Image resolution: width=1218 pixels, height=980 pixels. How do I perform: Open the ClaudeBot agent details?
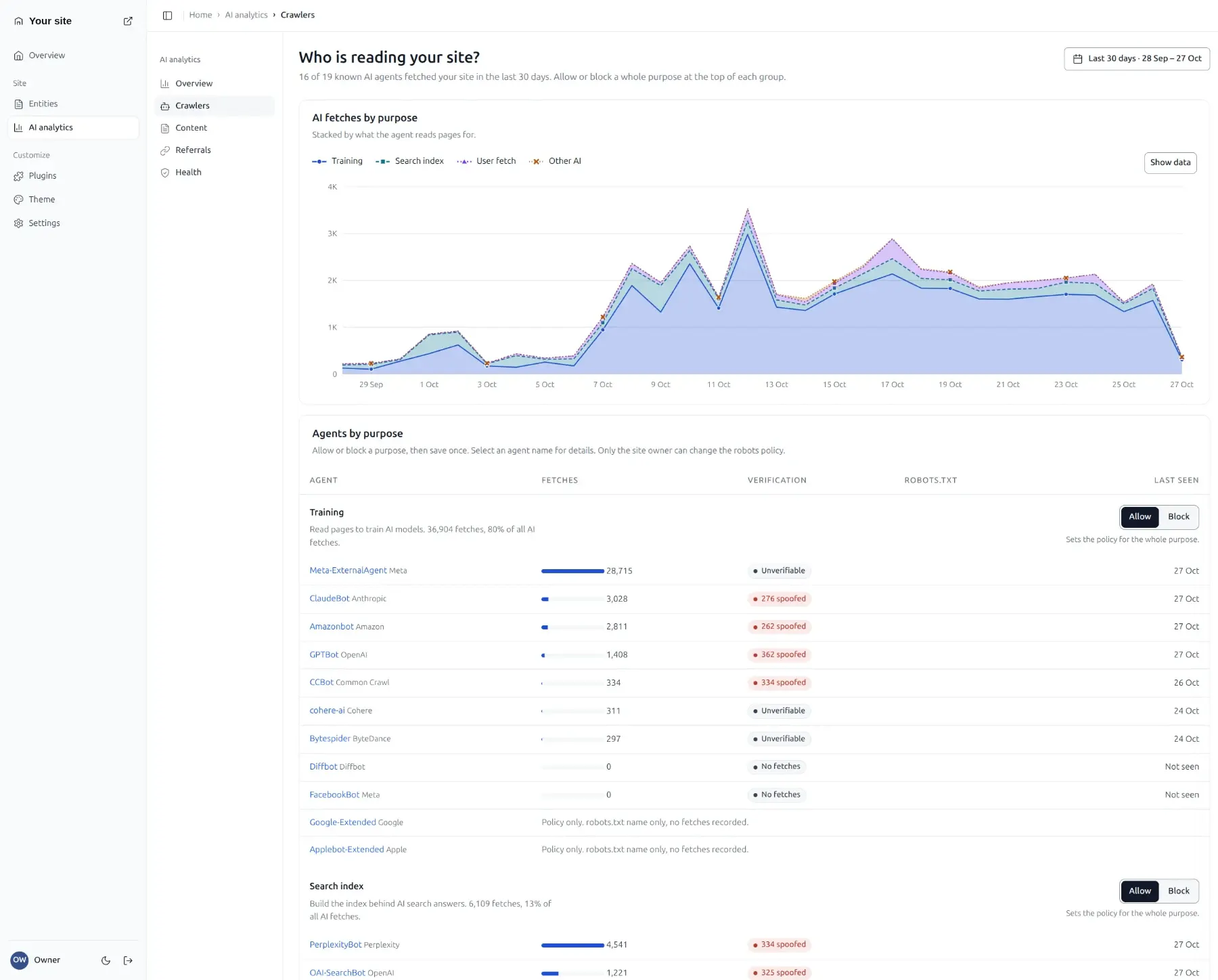(x=330, y=599)
